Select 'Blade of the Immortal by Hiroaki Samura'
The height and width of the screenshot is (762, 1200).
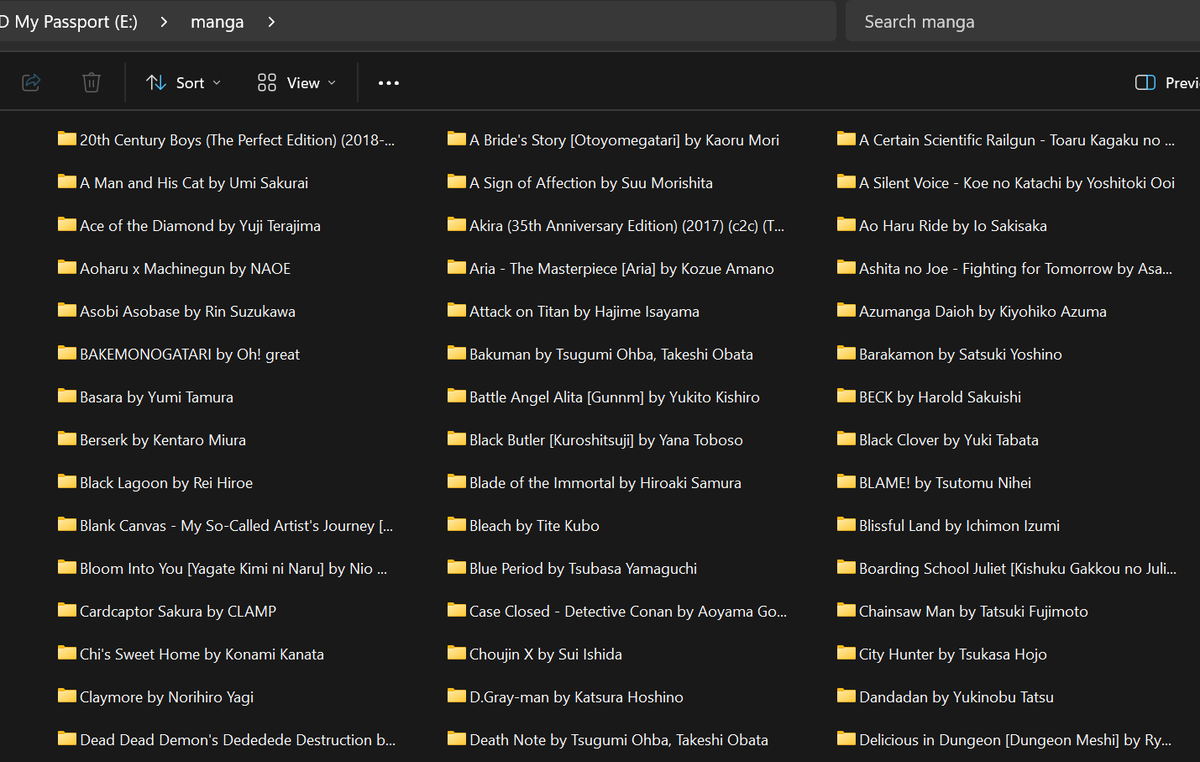606,483
